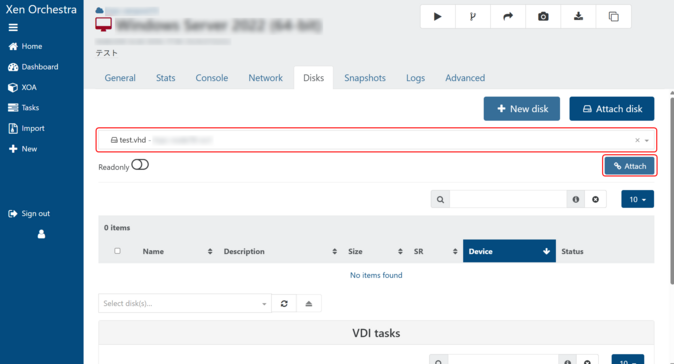
Task: Sort by Description column
Action: click(280, 251)
